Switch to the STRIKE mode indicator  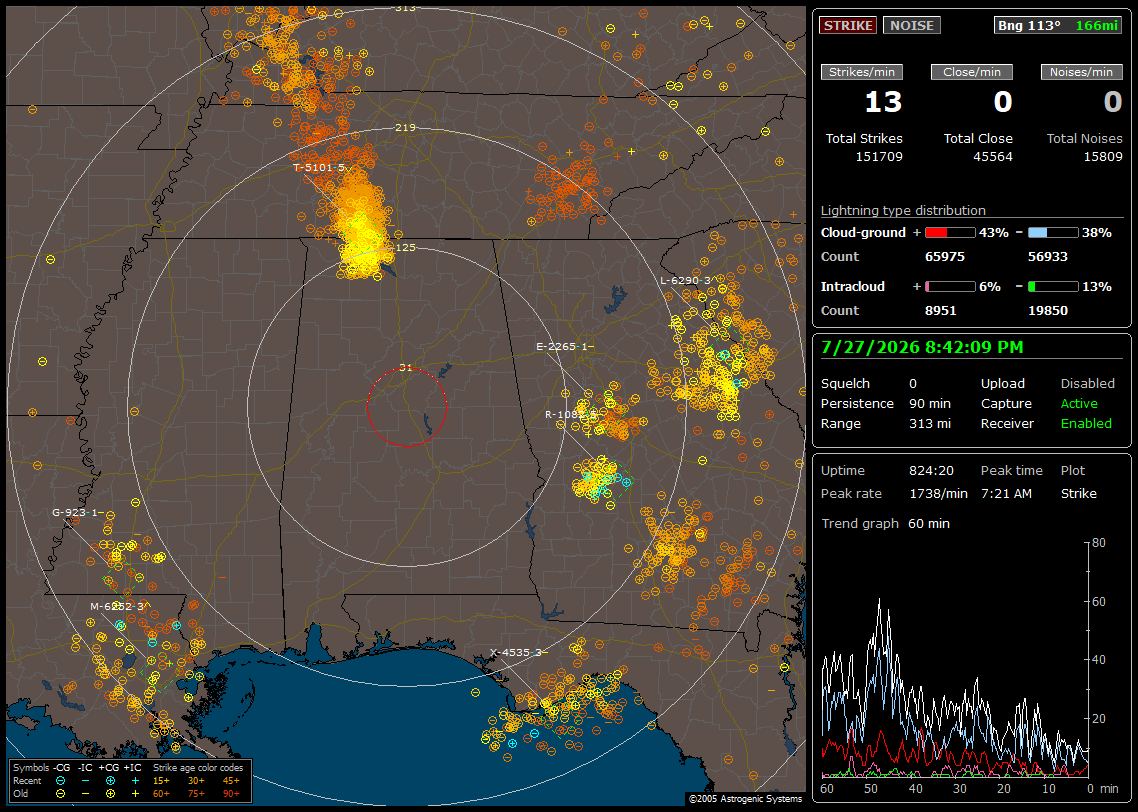(x=848, y=25)
